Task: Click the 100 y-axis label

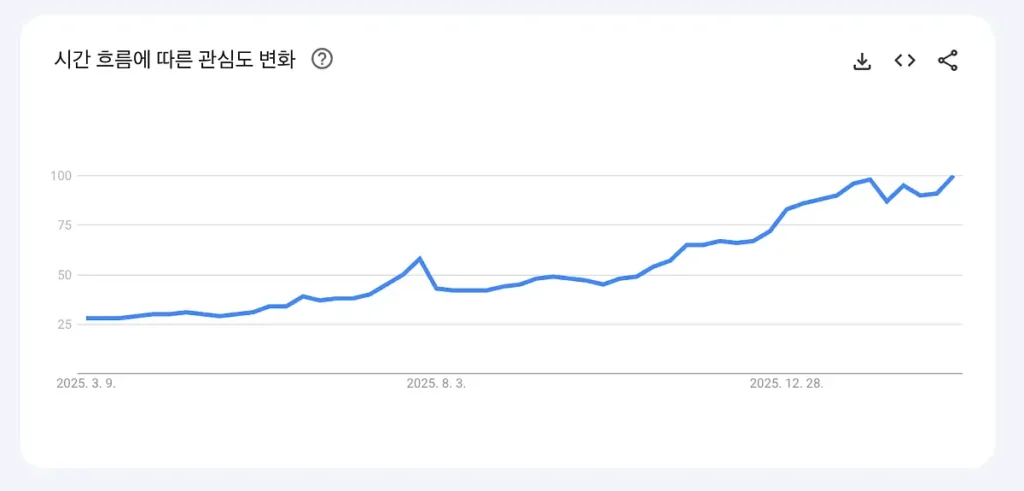Action: point(62,176)
